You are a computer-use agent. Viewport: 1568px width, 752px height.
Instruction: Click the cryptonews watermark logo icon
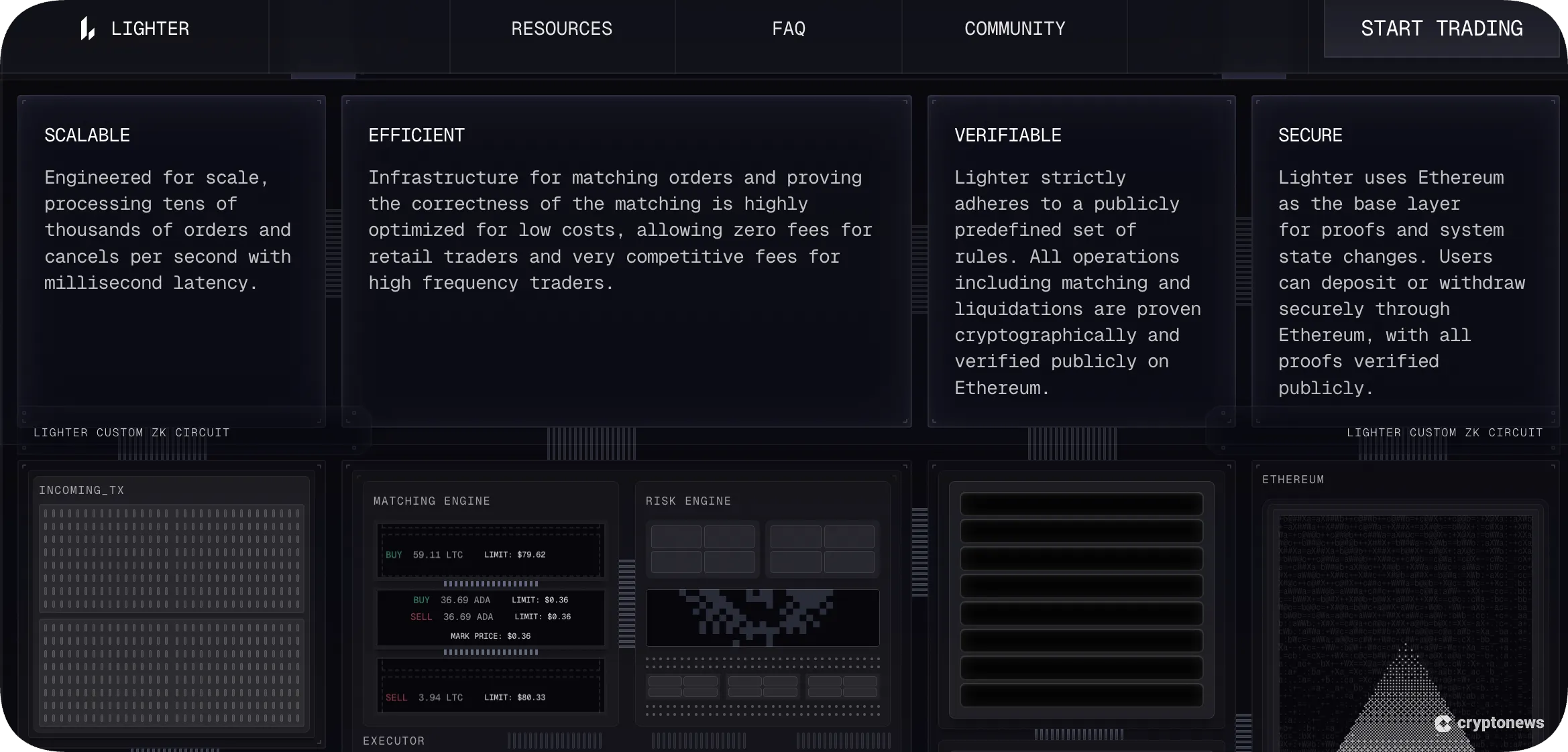click(1443, 723)
